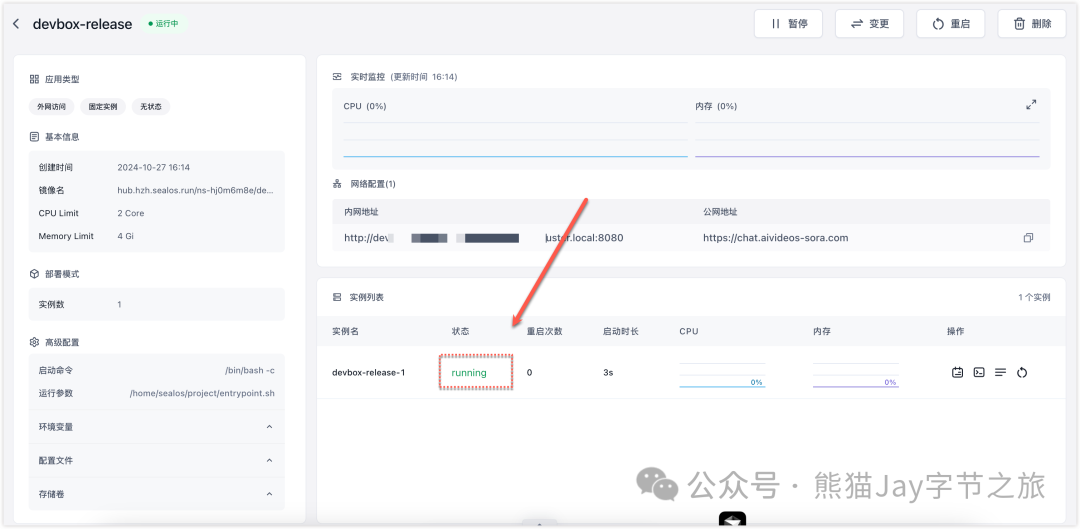Image resolution: width=1080 pixels, height=529 pixels.
Task: Click the internal address ending local:8080
Action: (x=484, y=238)
